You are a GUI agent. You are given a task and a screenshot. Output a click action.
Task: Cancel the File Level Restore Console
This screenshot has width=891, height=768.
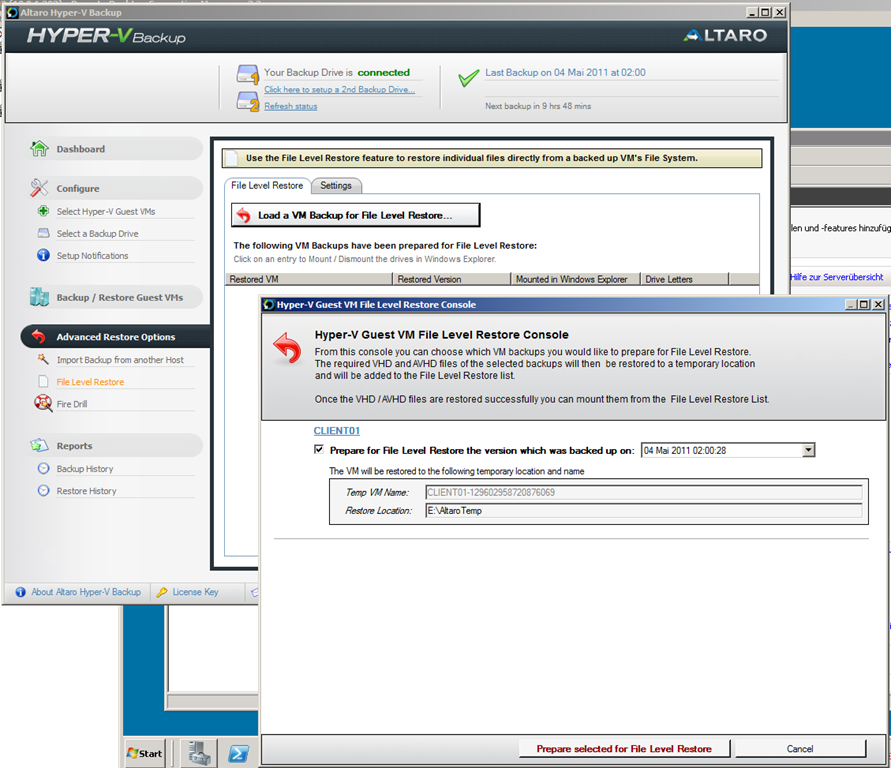point(800,749)
